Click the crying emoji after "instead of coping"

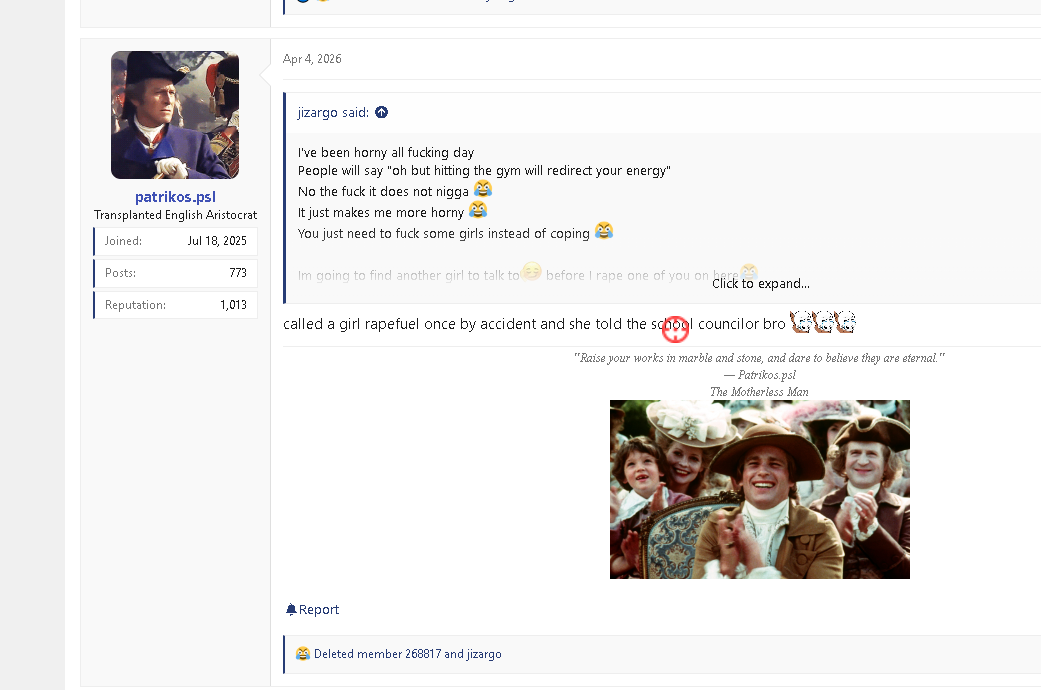(603, 230)
